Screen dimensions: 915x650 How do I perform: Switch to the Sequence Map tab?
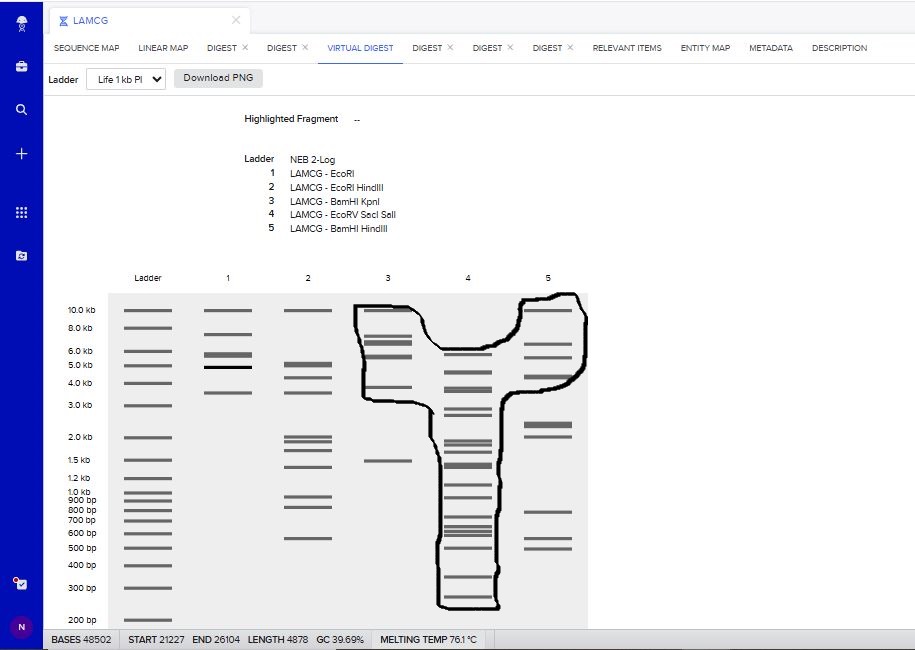click(86, 48)
